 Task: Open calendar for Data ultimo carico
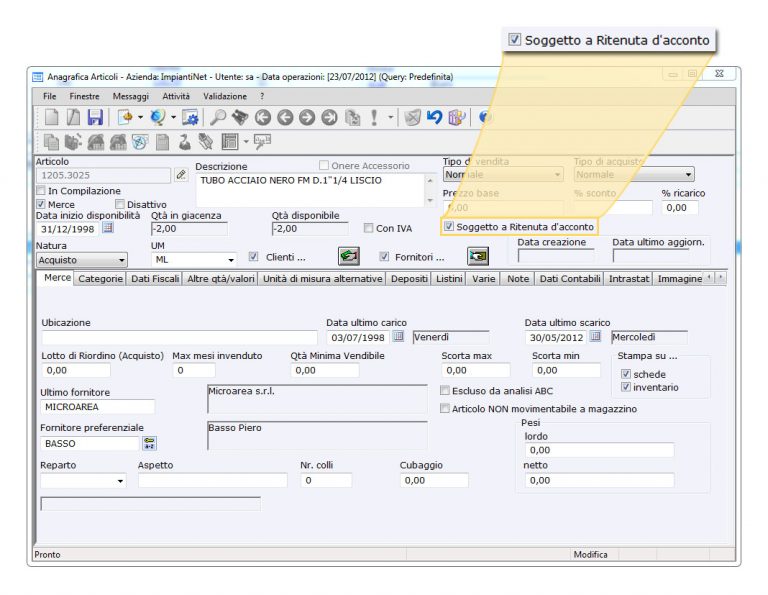(399, 338)
